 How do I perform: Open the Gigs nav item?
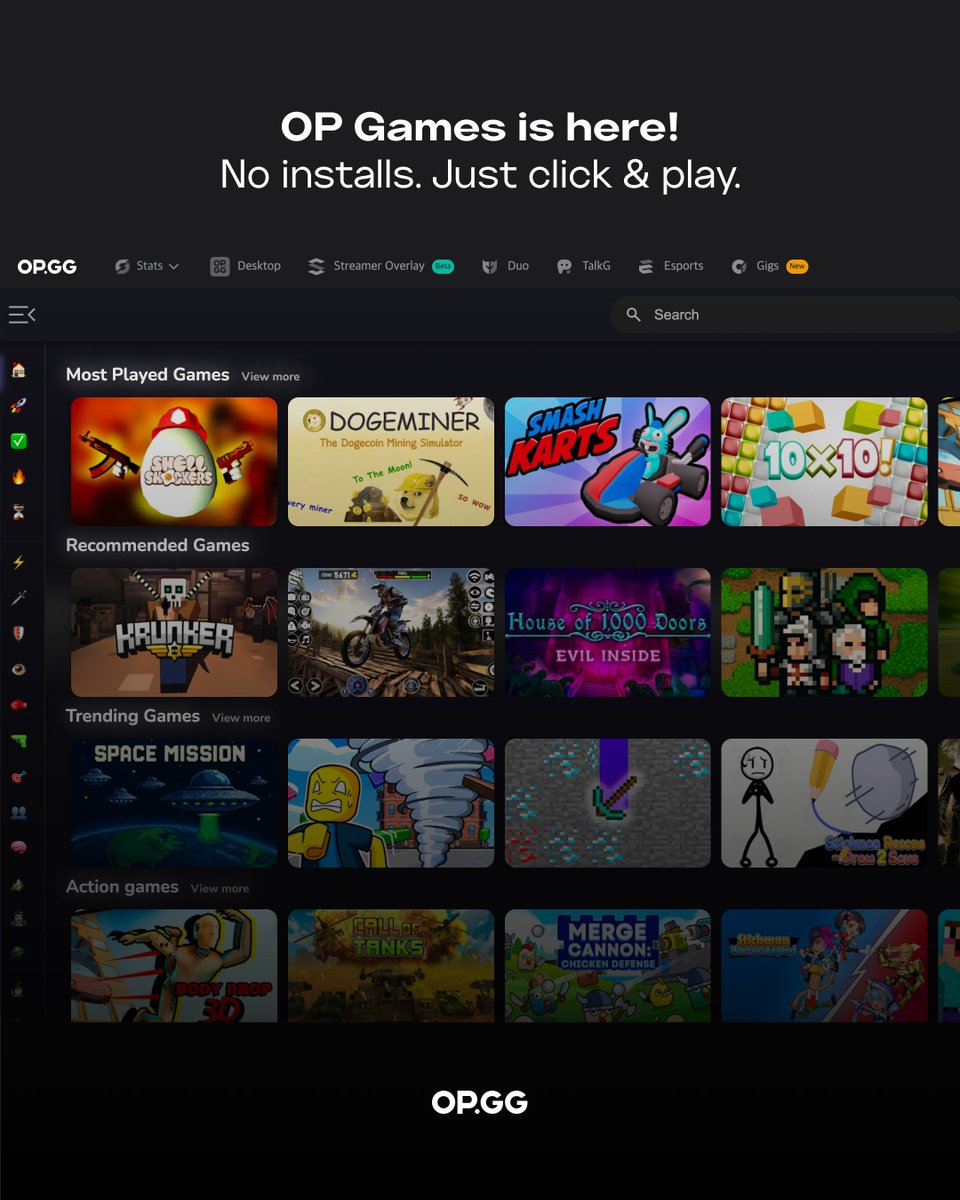[769, 266]
